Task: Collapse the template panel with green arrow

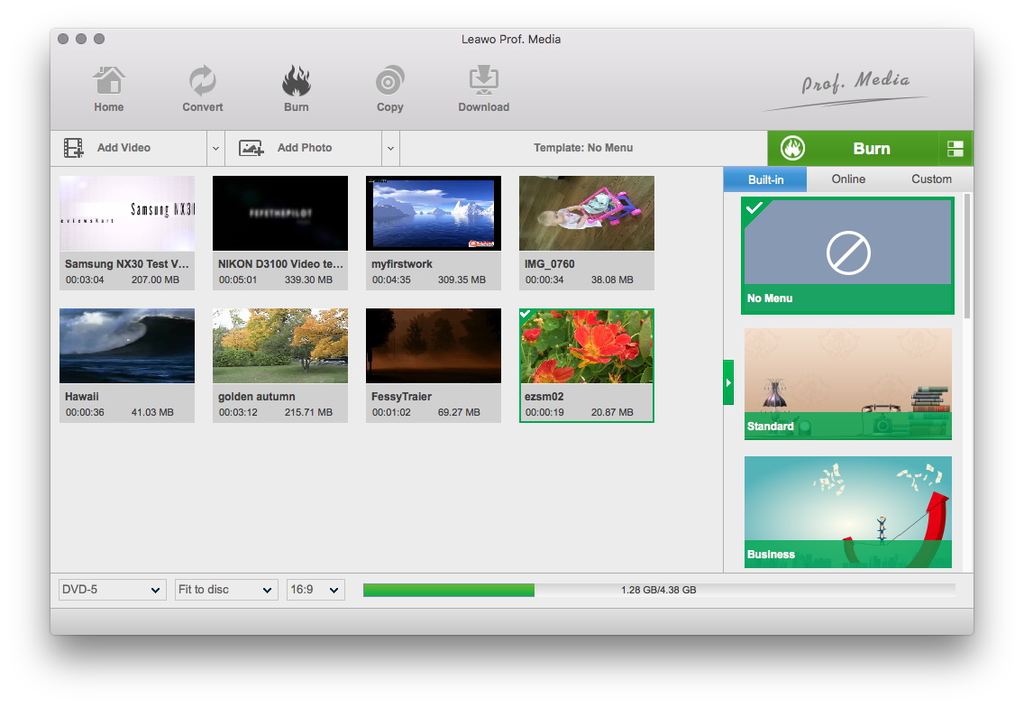Action: click(x=728, y=382)
